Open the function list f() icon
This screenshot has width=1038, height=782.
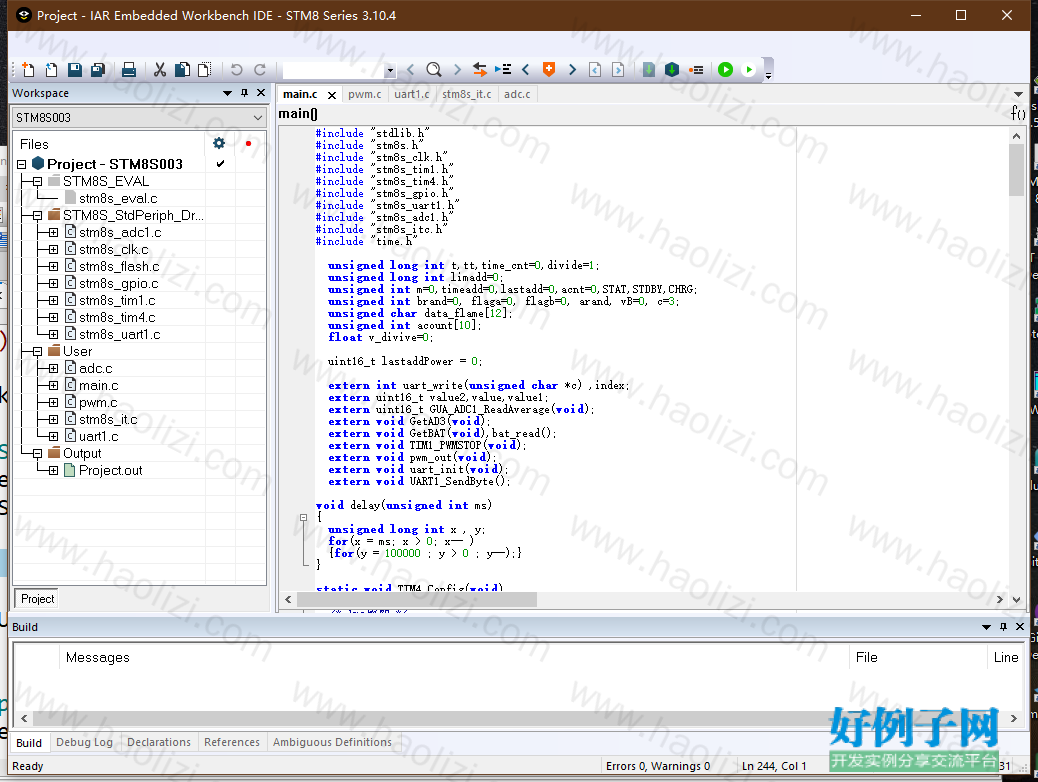coord(1018,113)
